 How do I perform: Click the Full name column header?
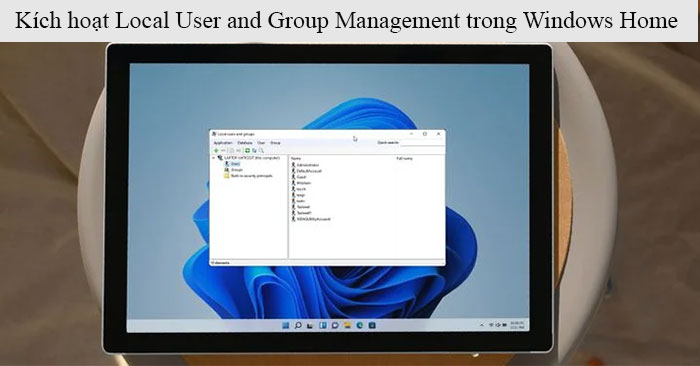[x=404, y=158]
